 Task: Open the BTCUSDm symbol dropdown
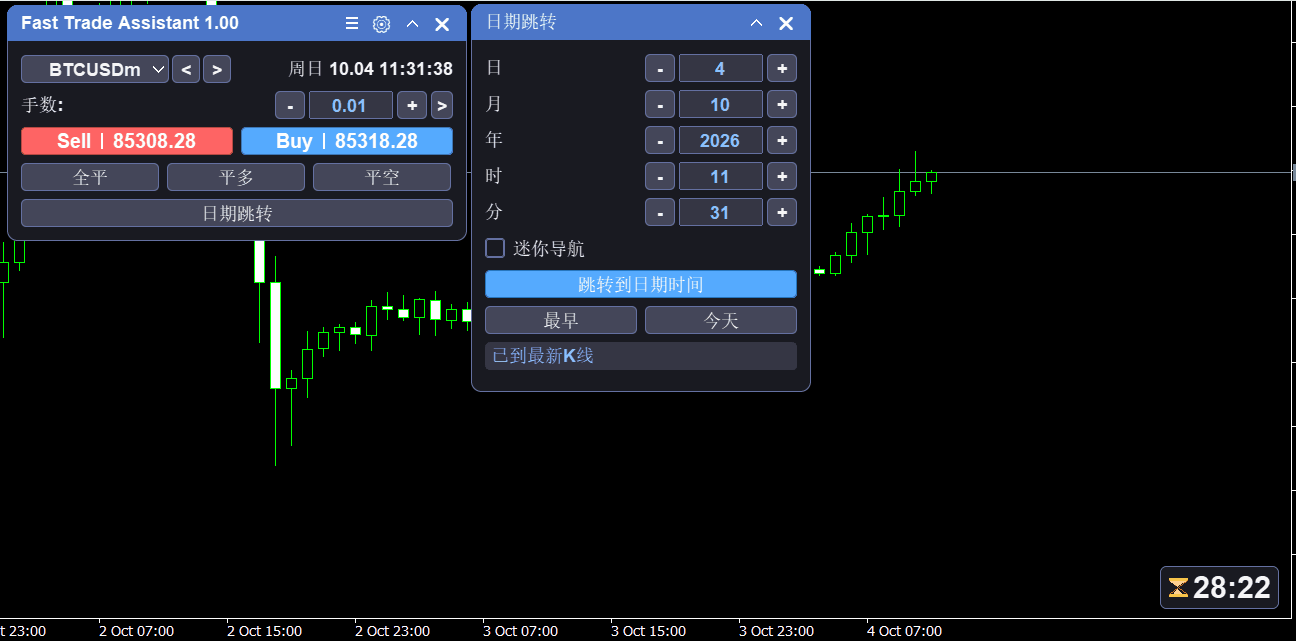(x=95, y=69)
